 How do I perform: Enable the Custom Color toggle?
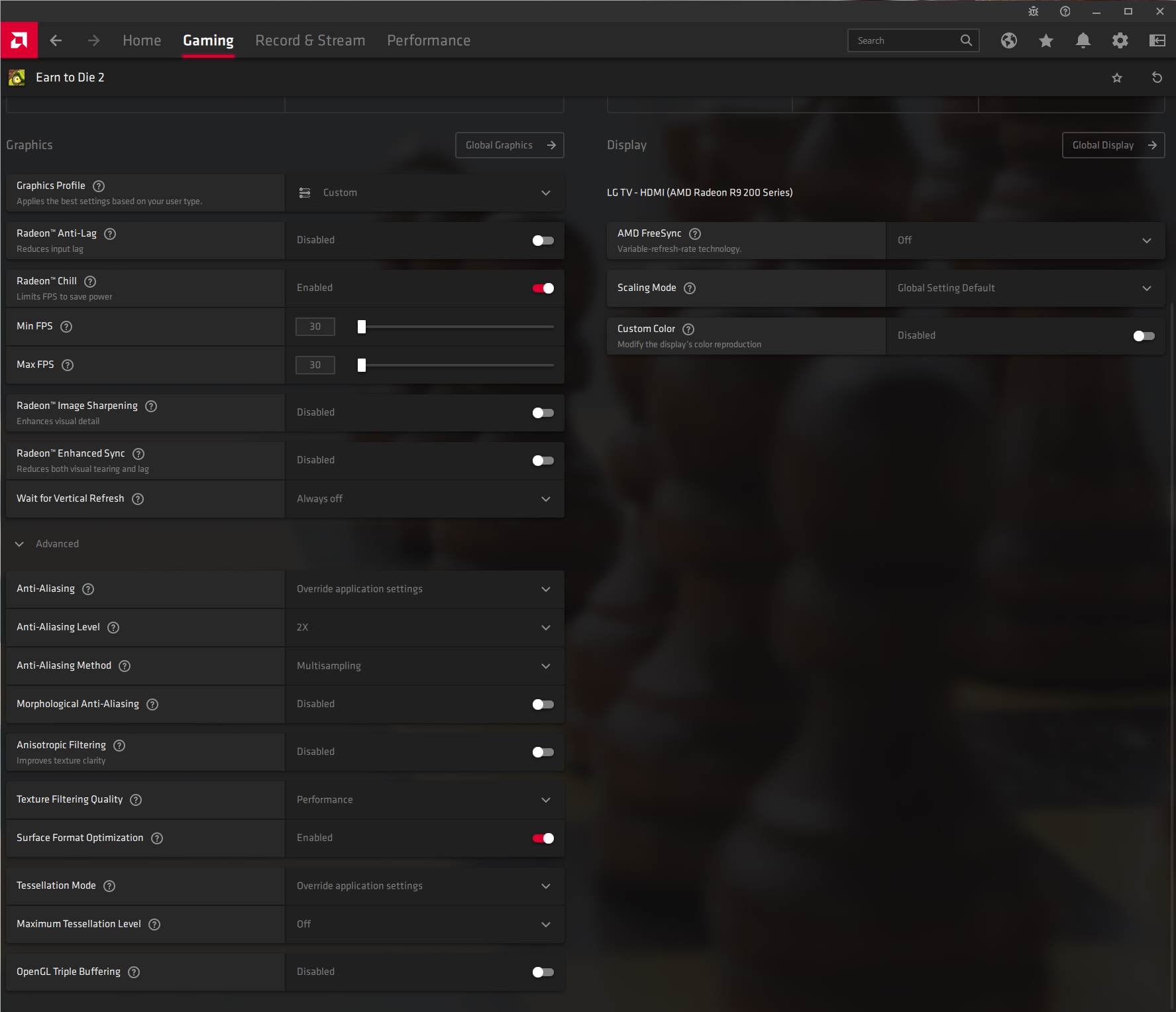pyautogui.click(x=1144, y=336)
